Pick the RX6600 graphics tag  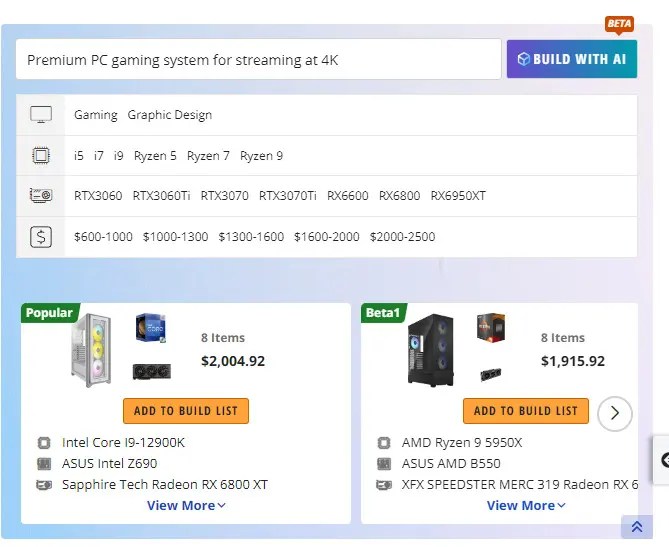348,196
